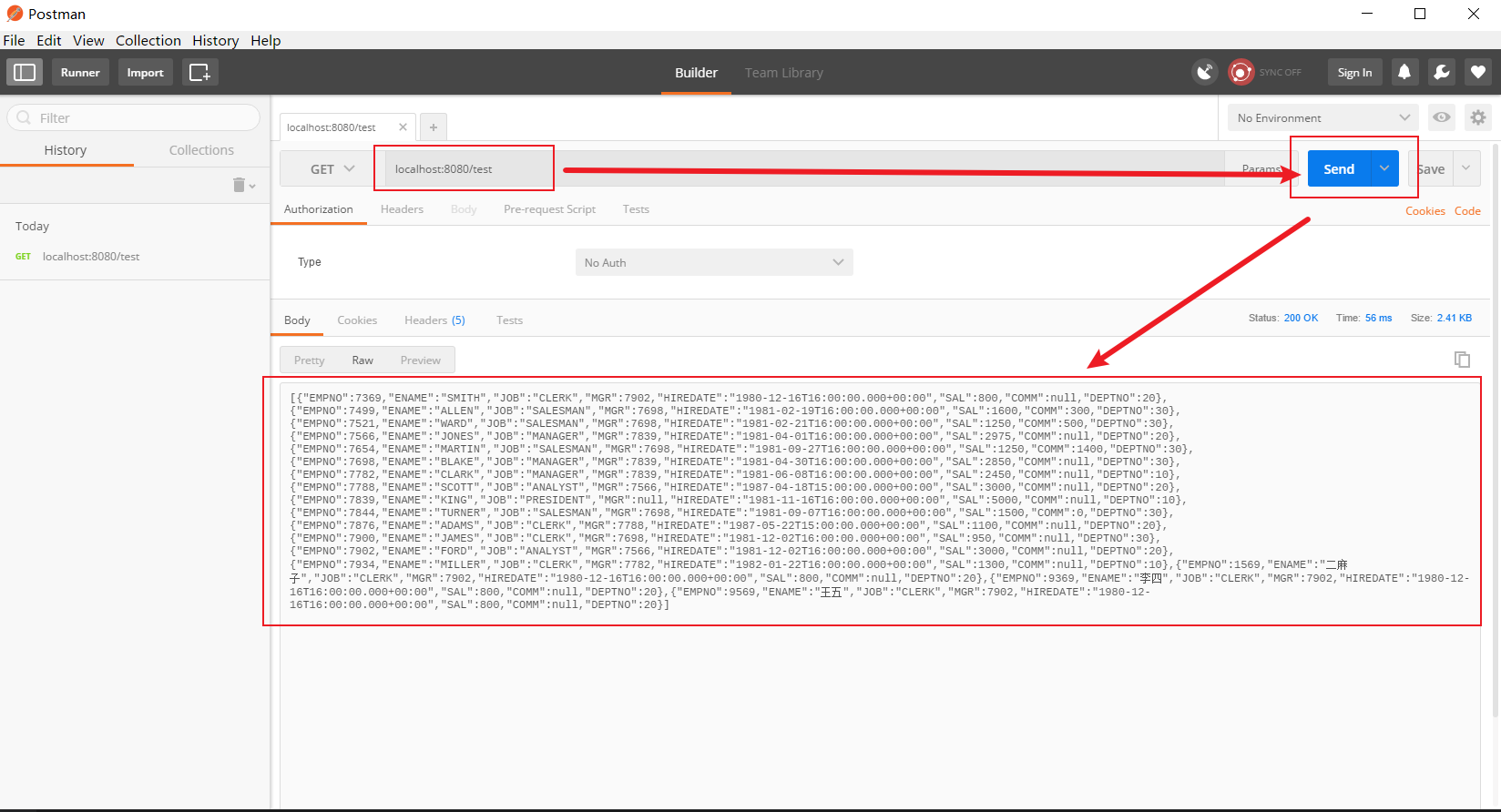The height and width of the screenshot is (812, 1501).
Task: Expand the Save button dropdown arrow
Action: [x=1466, y=168]
